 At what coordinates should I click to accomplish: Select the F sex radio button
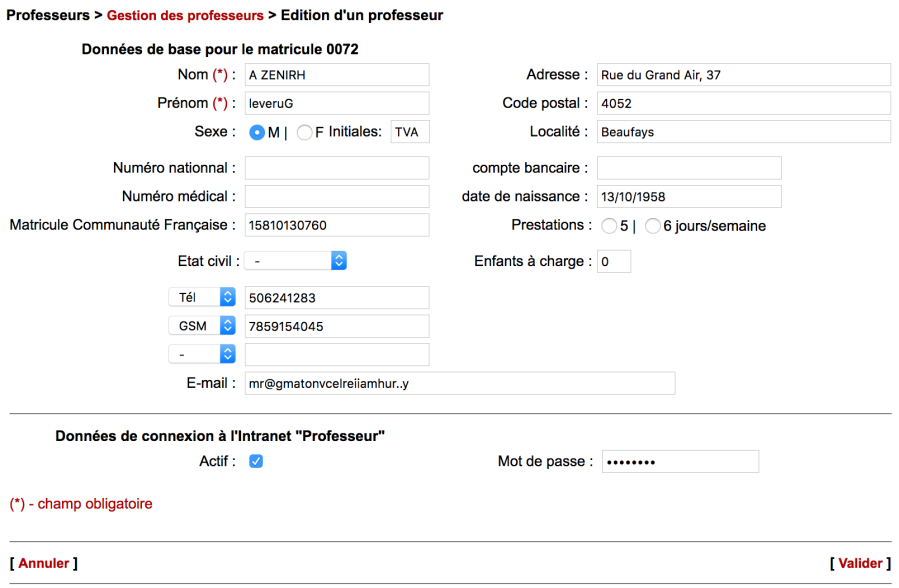pyautogui.click(x=304, y=131)
